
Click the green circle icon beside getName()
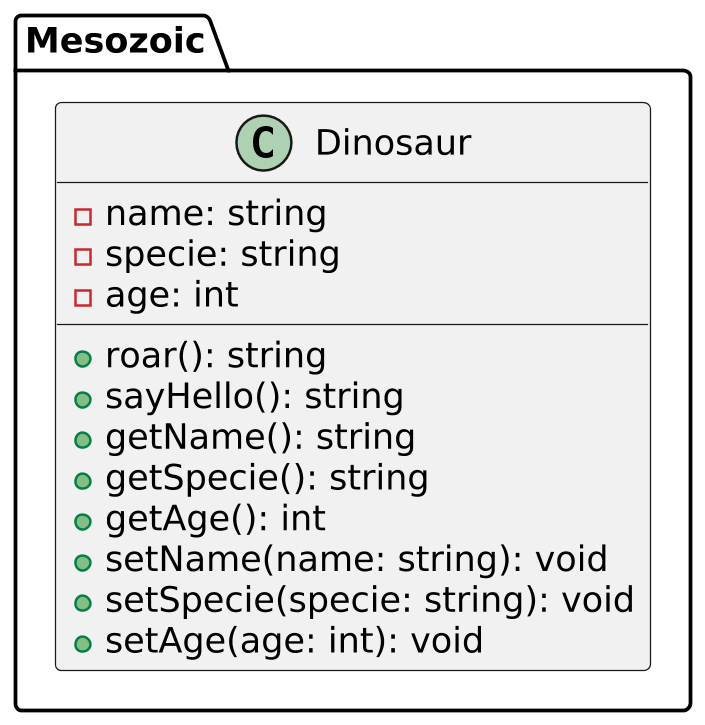pyautogui.click(x=83, y=440)
